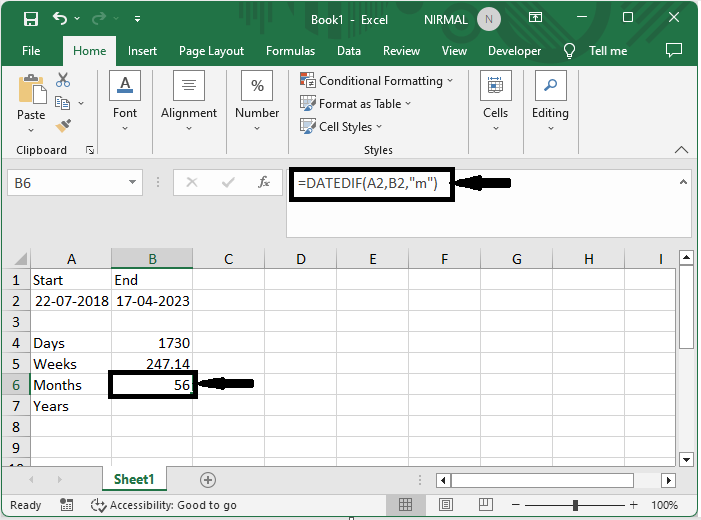Select the Sheet1 tab
The width and height of the screenshot is (701, 520).
[x=134, y=479]
